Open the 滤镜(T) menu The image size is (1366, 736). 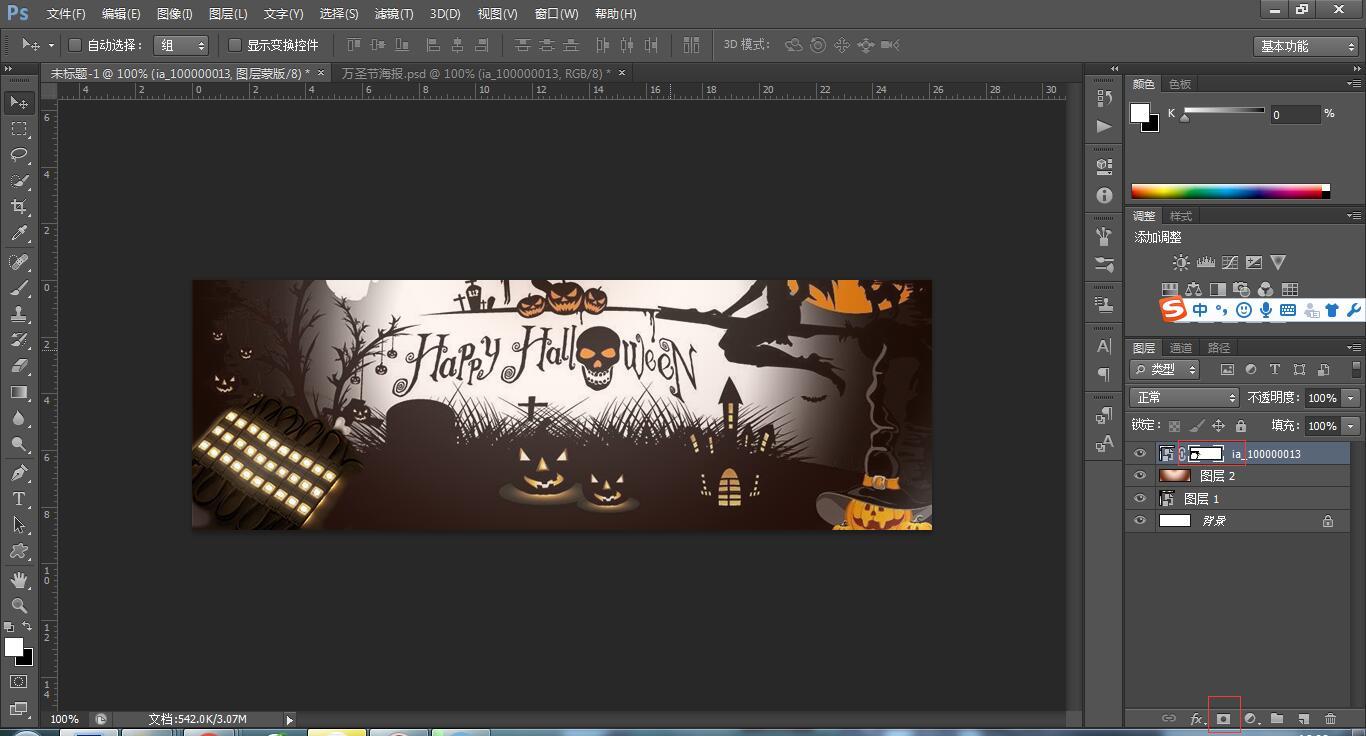(x=393, y=14)
